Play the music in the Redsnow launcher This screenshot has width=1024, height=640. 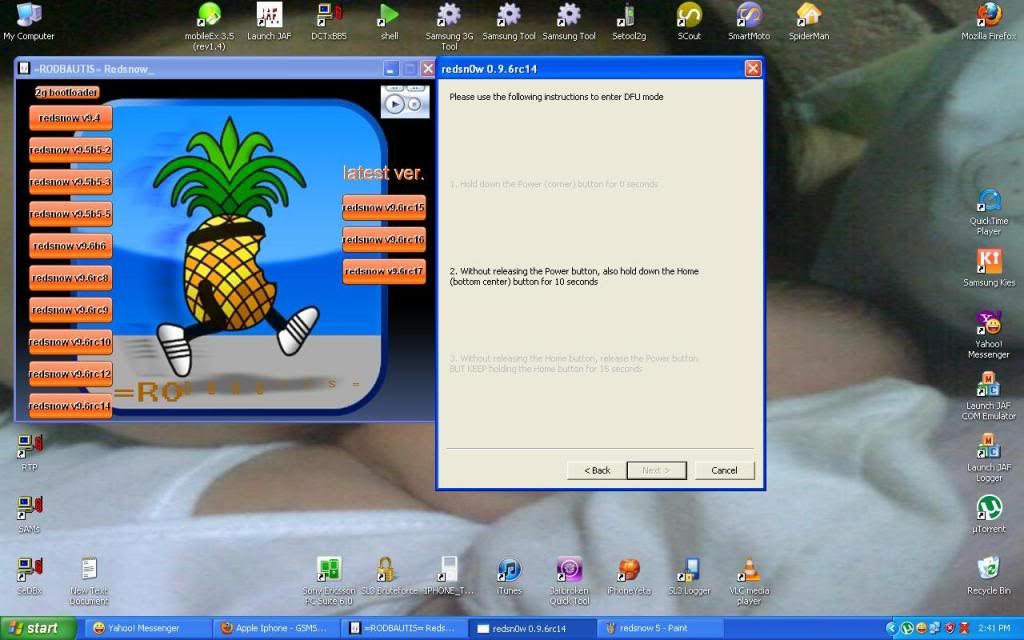tap(394, 104)
